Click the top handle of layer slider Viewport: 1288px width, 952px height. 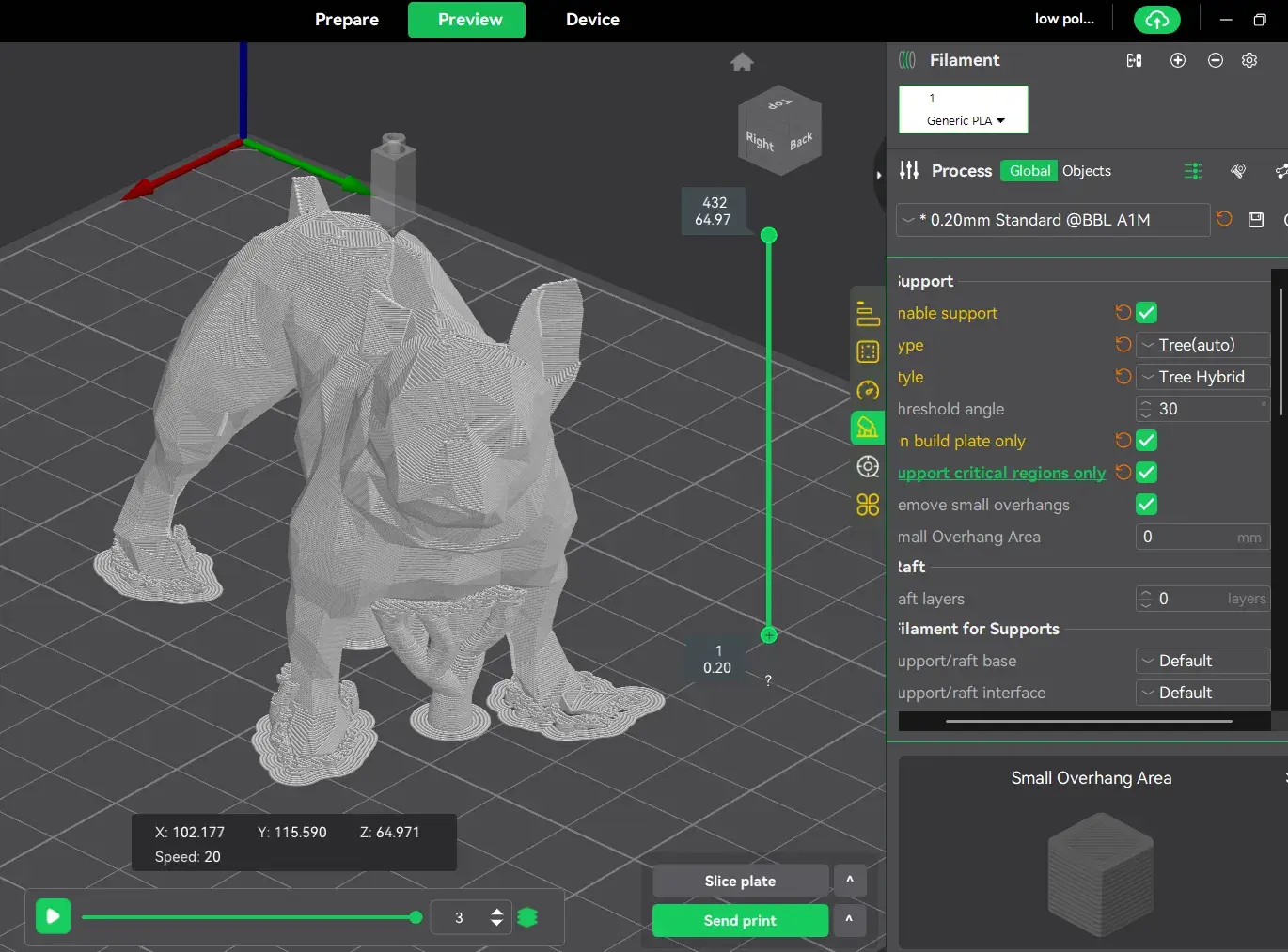768,235
